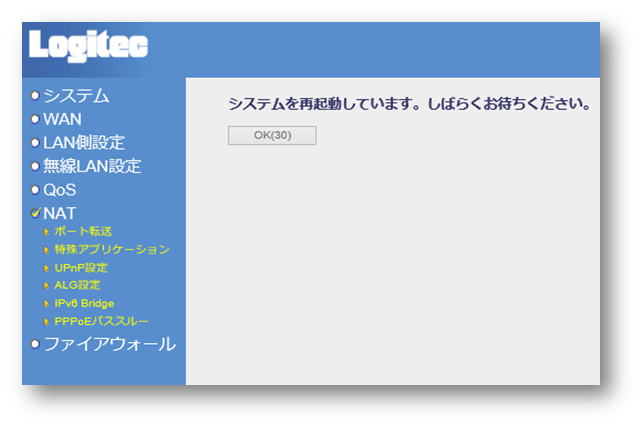
Task: Click the bullet icon beside ファイアウォール
Action: coord(35,344)
